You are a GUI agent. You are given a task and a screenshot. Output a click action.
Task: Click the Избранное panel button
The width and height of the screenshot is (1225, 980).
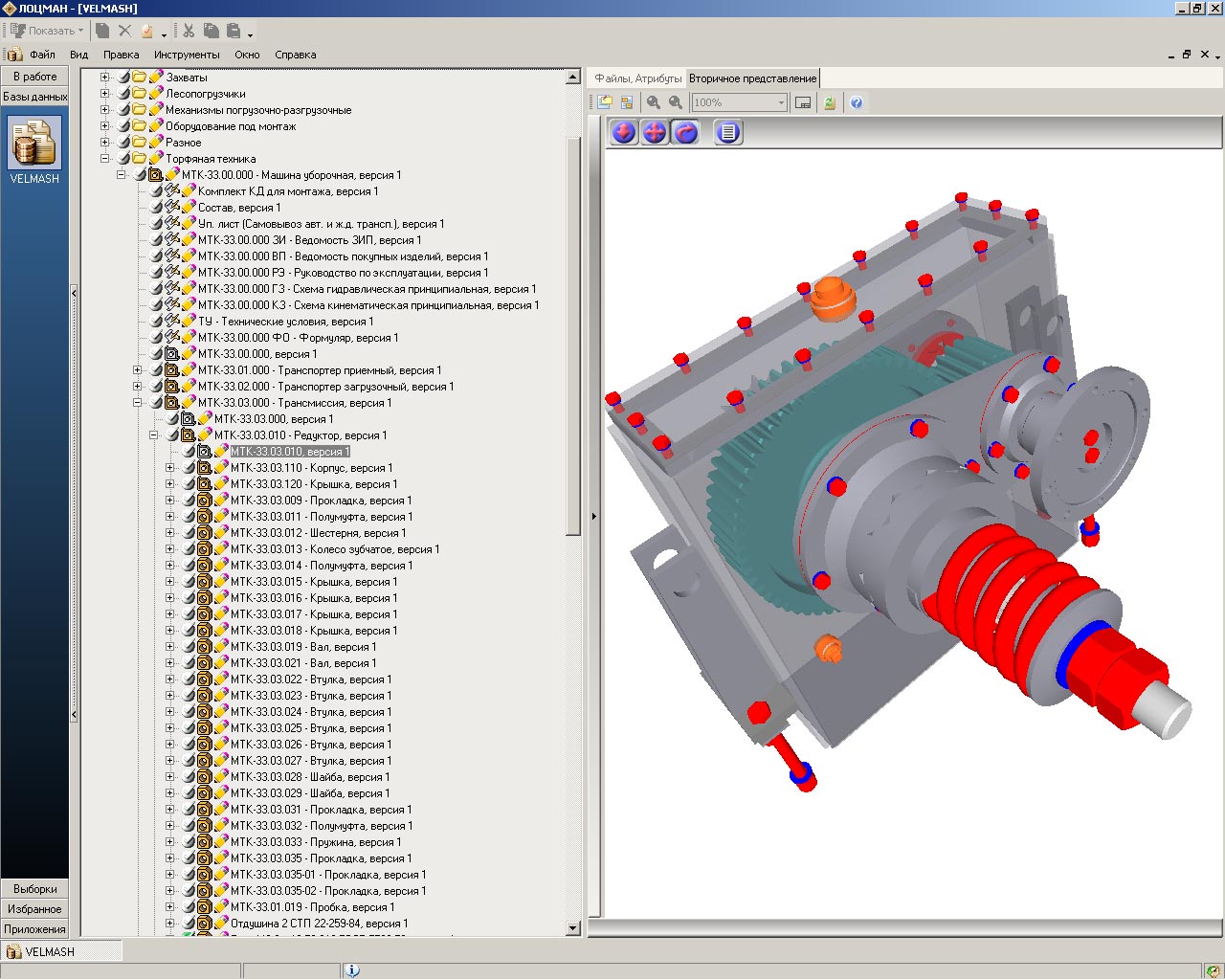tap(34, 909)
